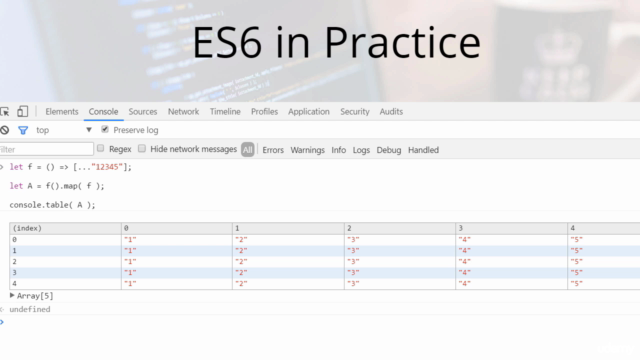Click the column 3 table header

tap(511, 228)
